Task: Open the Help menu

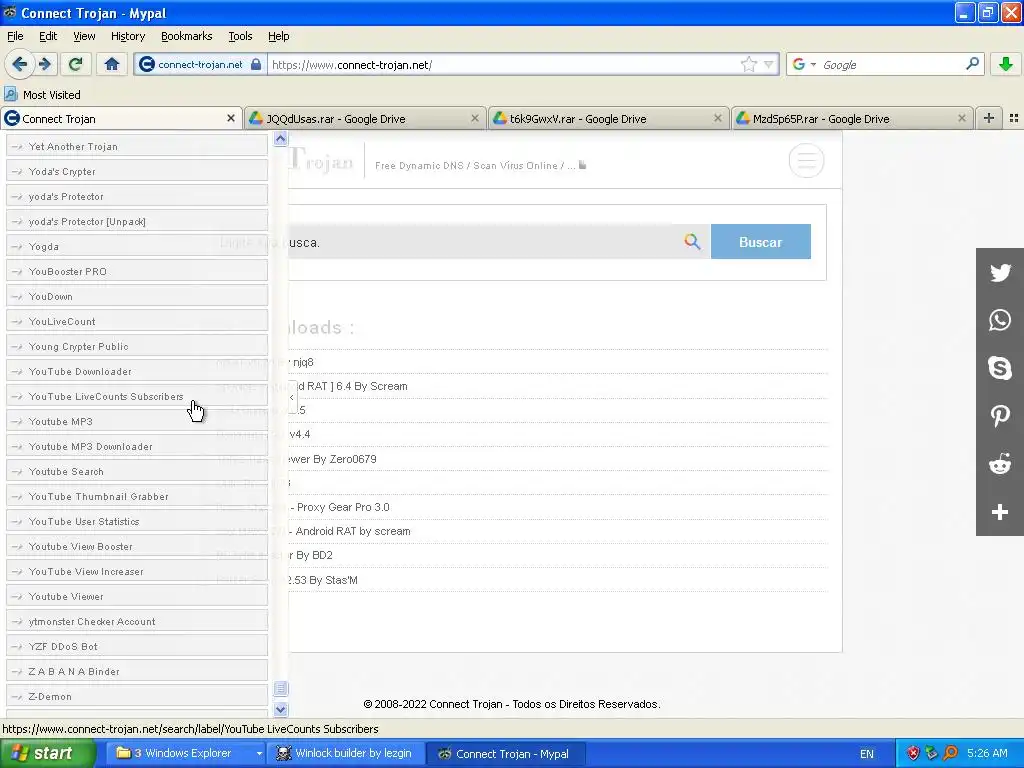Action: click(x=278, y=36)
